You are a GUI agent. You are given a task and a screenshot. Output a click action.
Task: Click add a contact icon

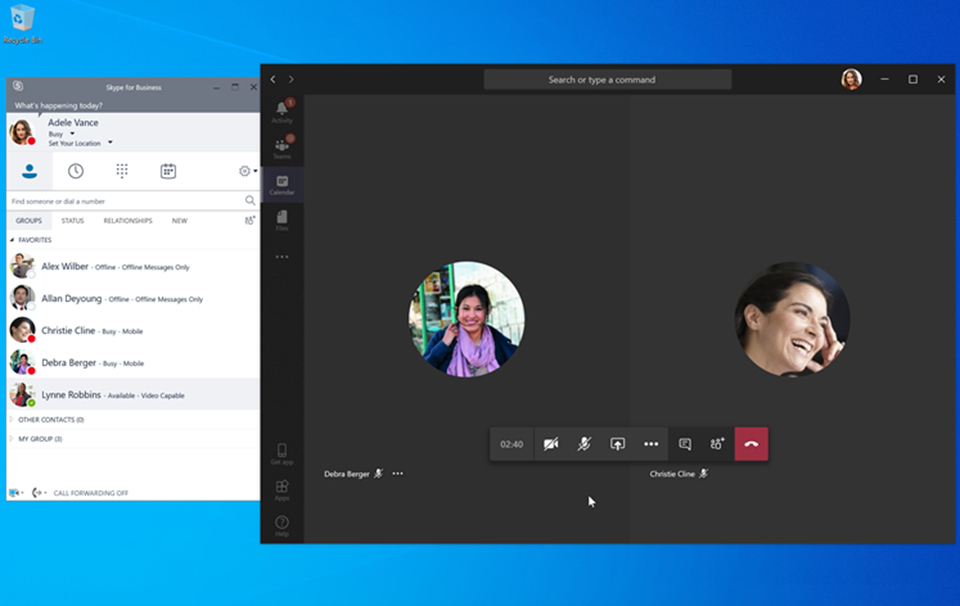click(x=249, y=220)
